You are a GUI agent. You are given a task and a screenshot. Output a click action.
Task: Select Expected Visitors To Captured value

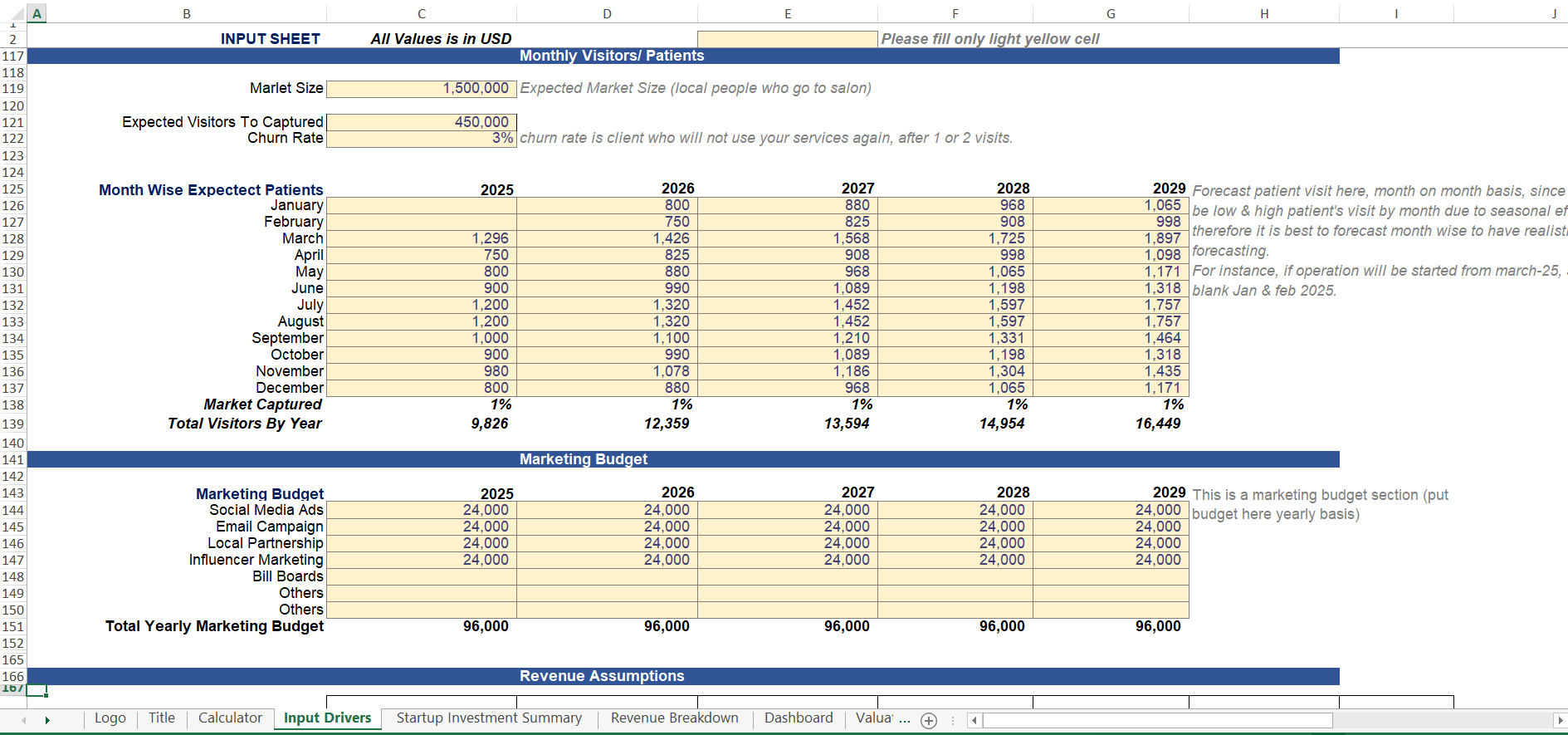coord(422,122)
